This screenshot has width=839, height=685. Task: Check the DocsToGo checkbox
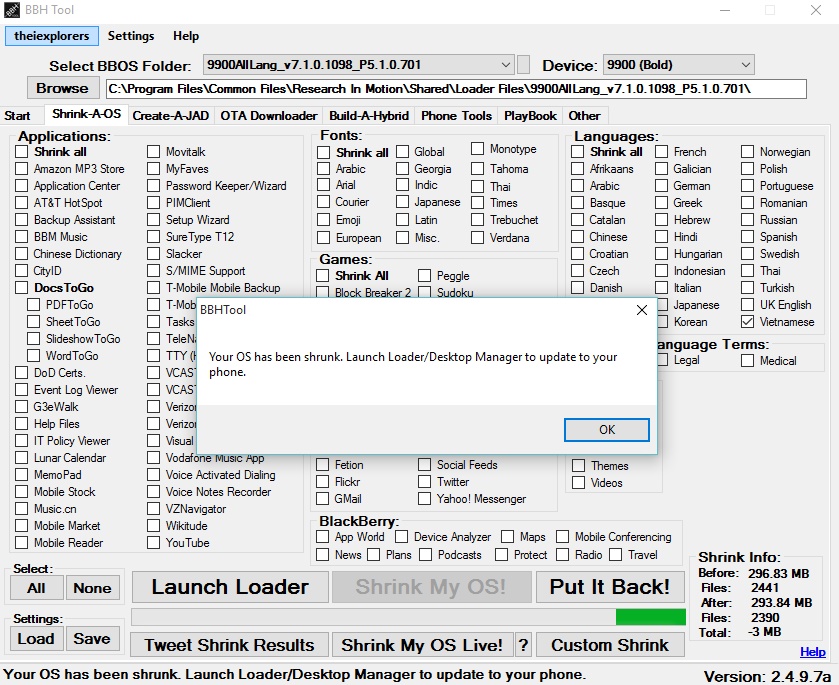point(21,288)
